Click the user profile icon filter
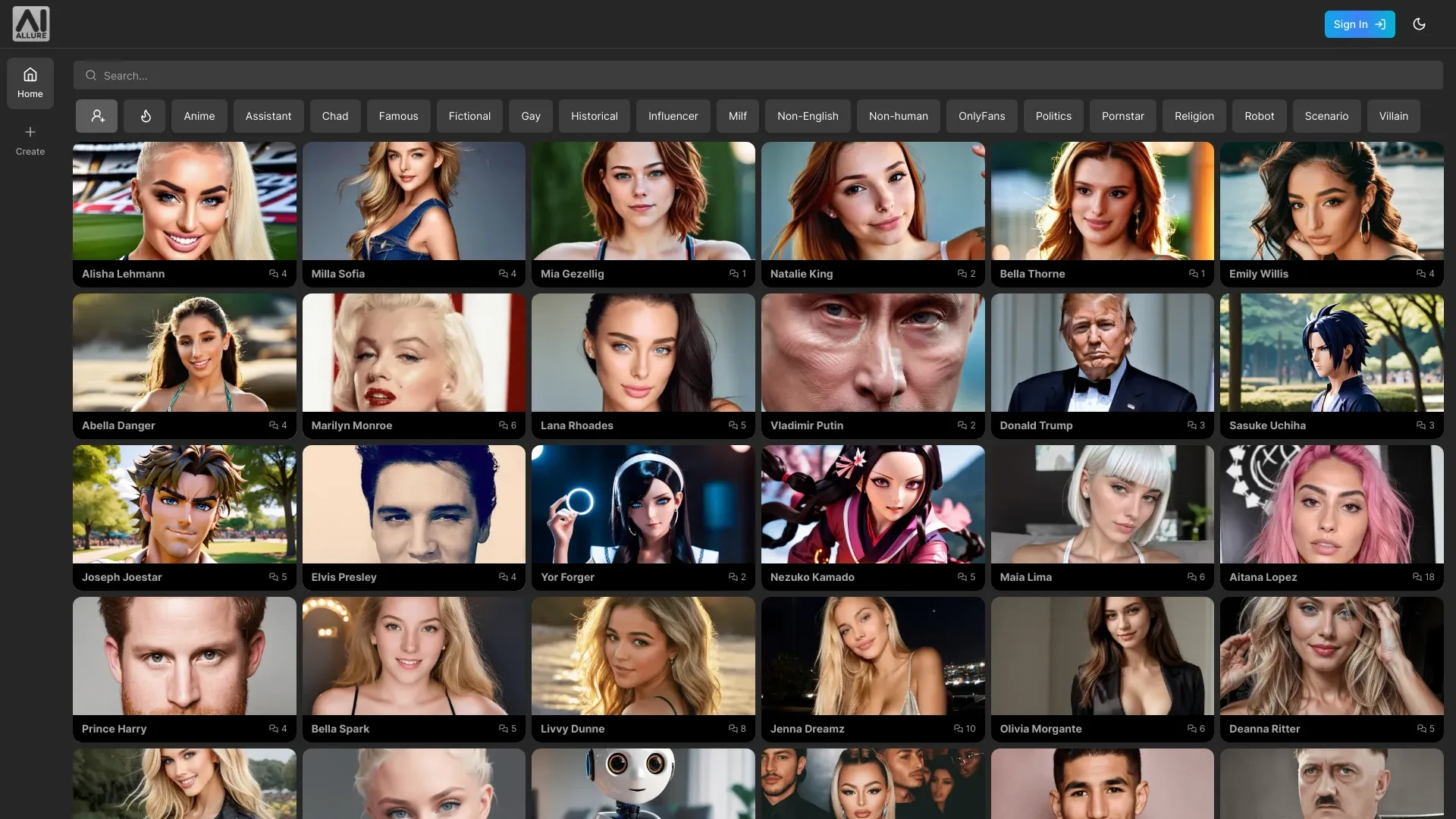This screenshot has height=819, width=1456. pos(96,115)
